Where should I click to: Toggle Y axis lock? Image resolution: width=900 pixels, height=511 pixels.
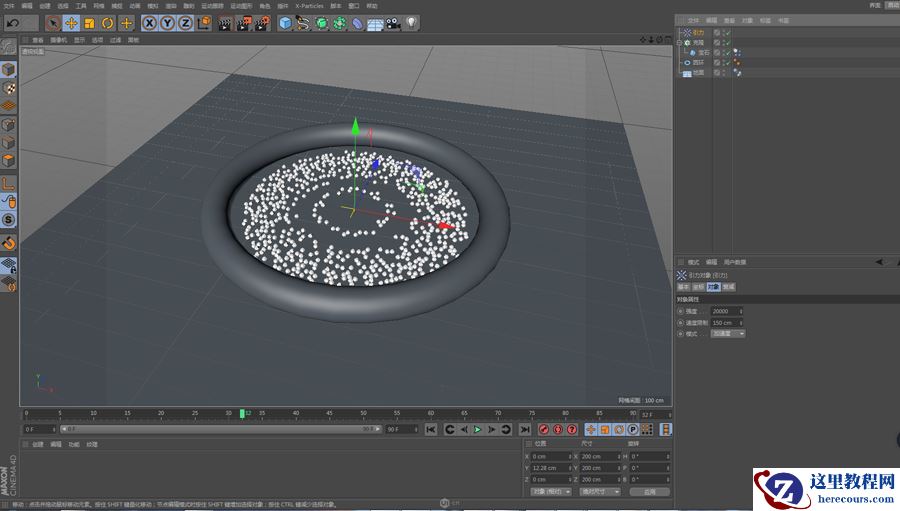click(x=167, y=23)
